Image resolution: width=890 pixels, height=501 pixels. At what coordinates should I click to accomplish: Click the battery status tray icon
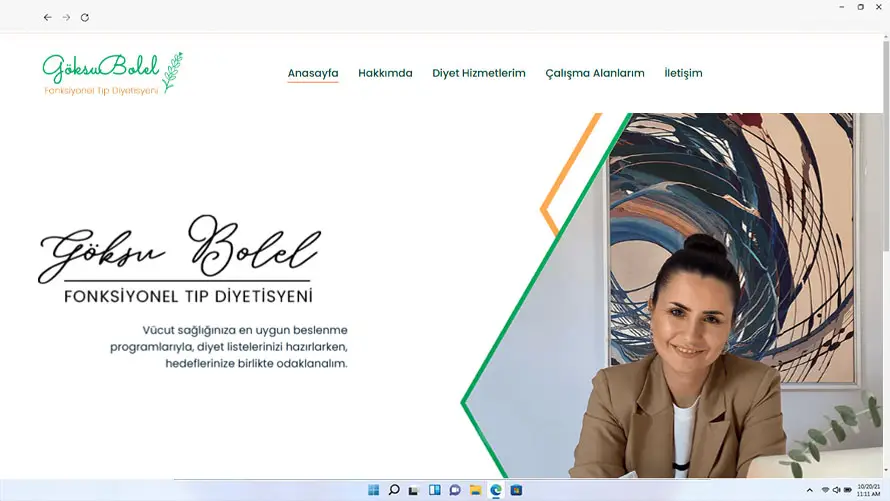(847, 490)
